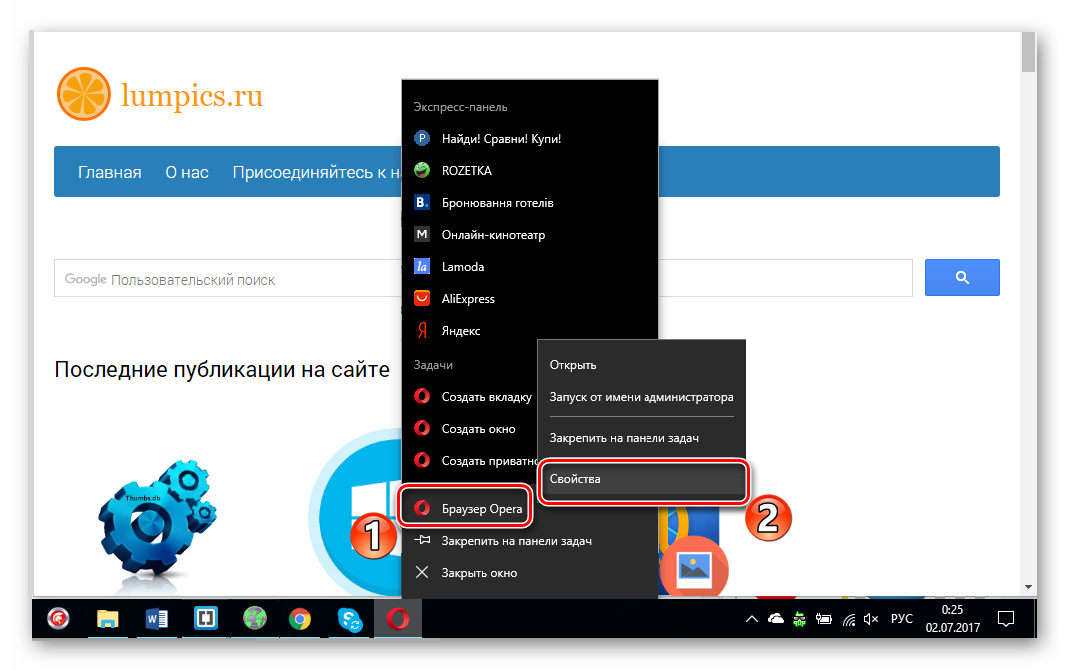1069x670 pixels.
Task: Select 'Запуск от имени администратора'
Action: (641, 397)
